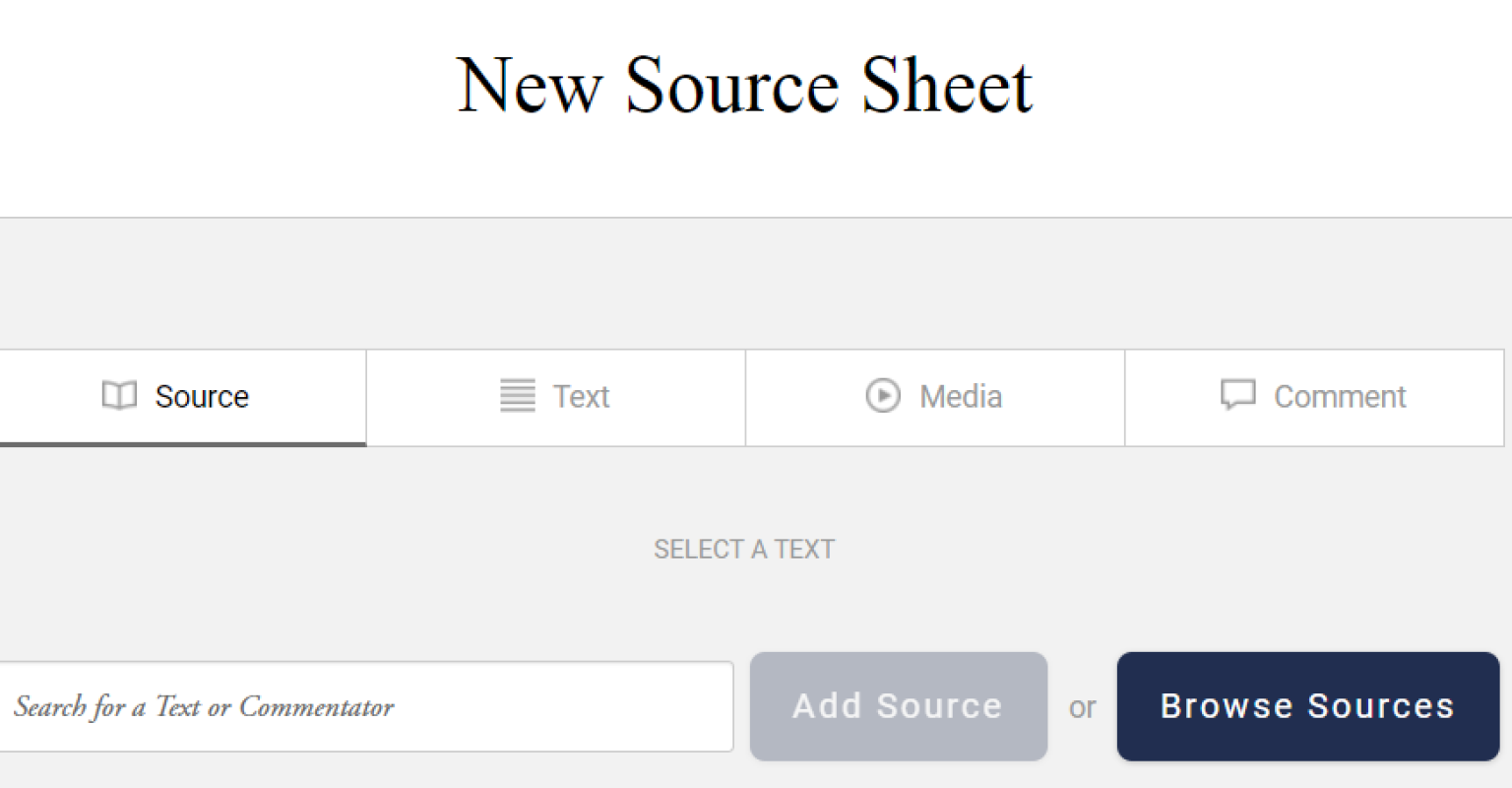This screenshot has width=1512, height=788.
Task: Click the "or" text between the two buttons
Action: pos(1083,706)
